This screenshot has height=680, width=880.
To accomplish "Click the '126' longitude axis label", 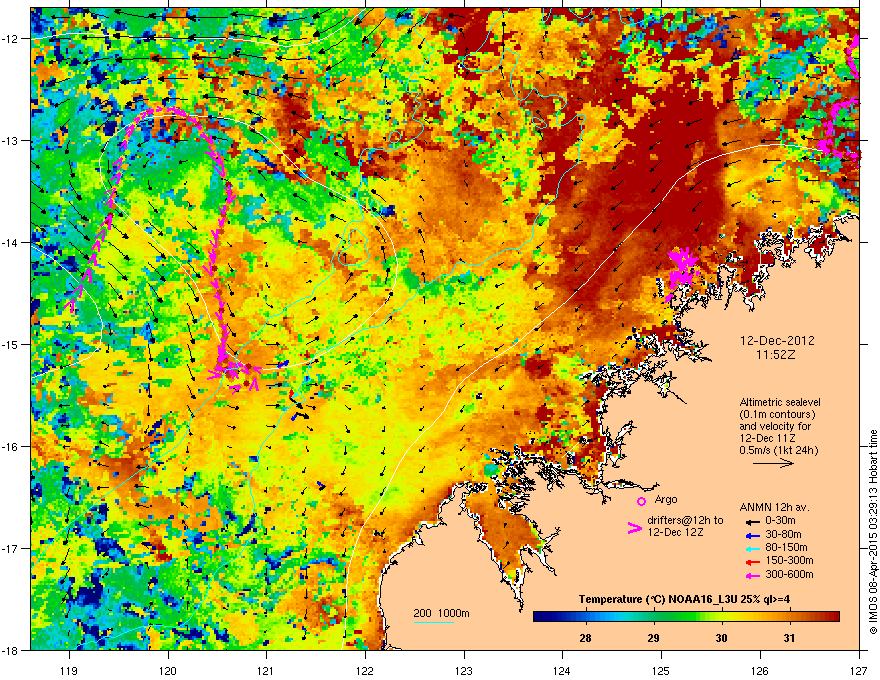I will [x=760, y=670].
